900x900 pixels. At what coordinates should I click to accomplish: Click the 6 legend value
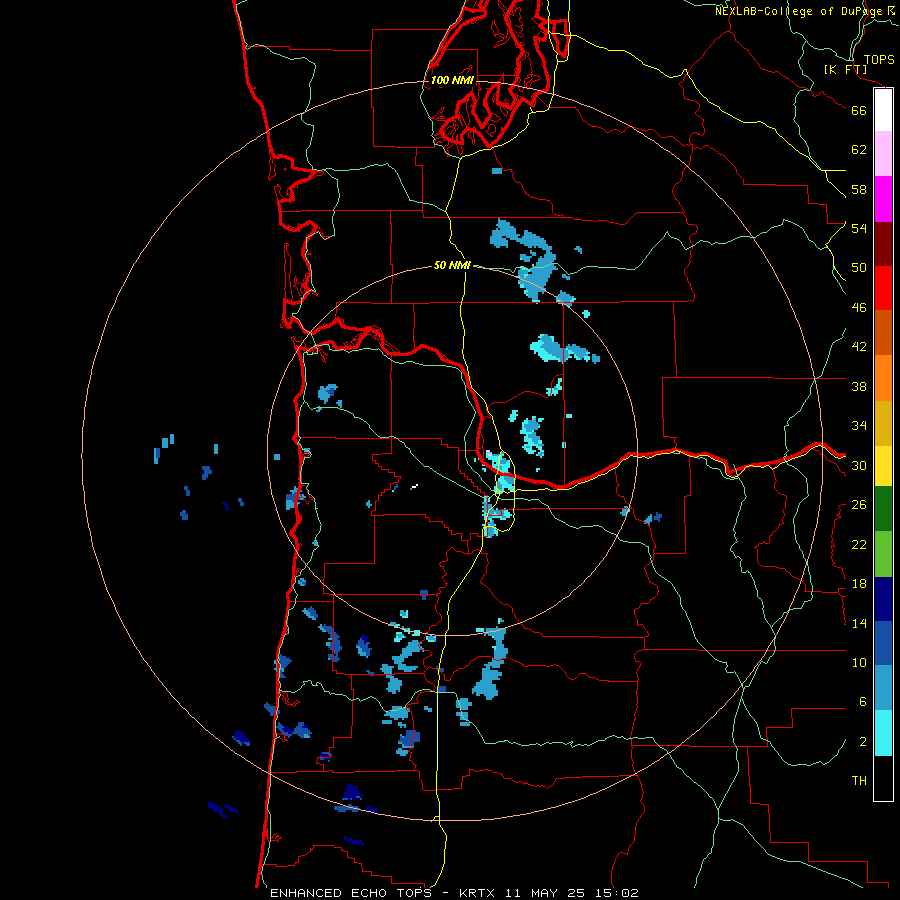tap(862, 702)
